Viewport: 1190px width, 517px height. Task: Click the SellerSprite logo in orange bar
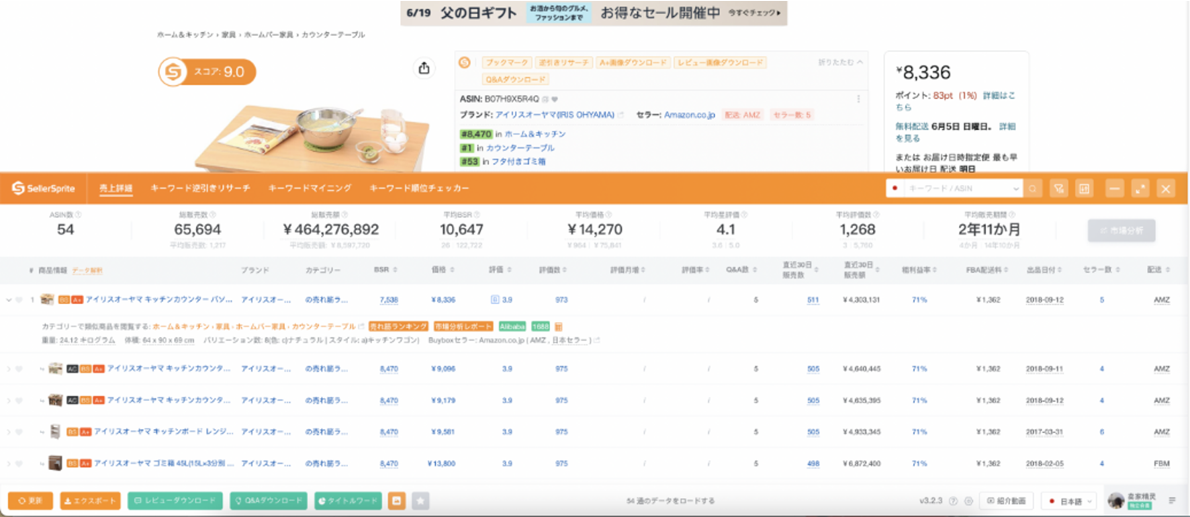(43, 188)
